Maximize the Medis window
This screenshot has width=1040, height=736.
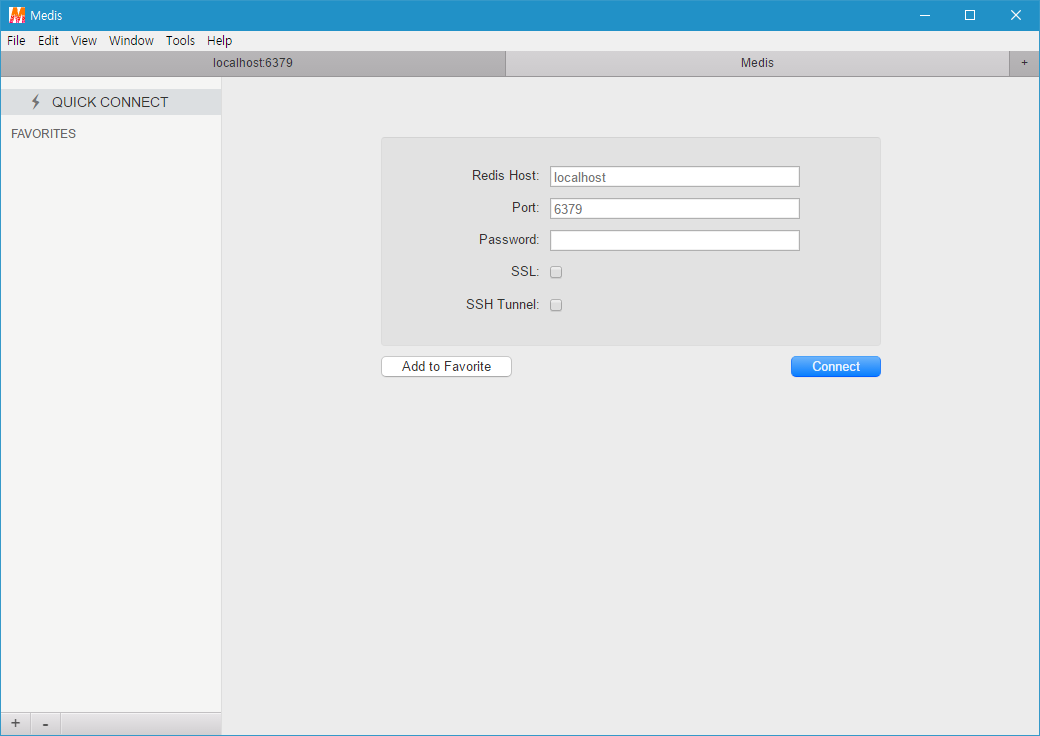[970, 15]
